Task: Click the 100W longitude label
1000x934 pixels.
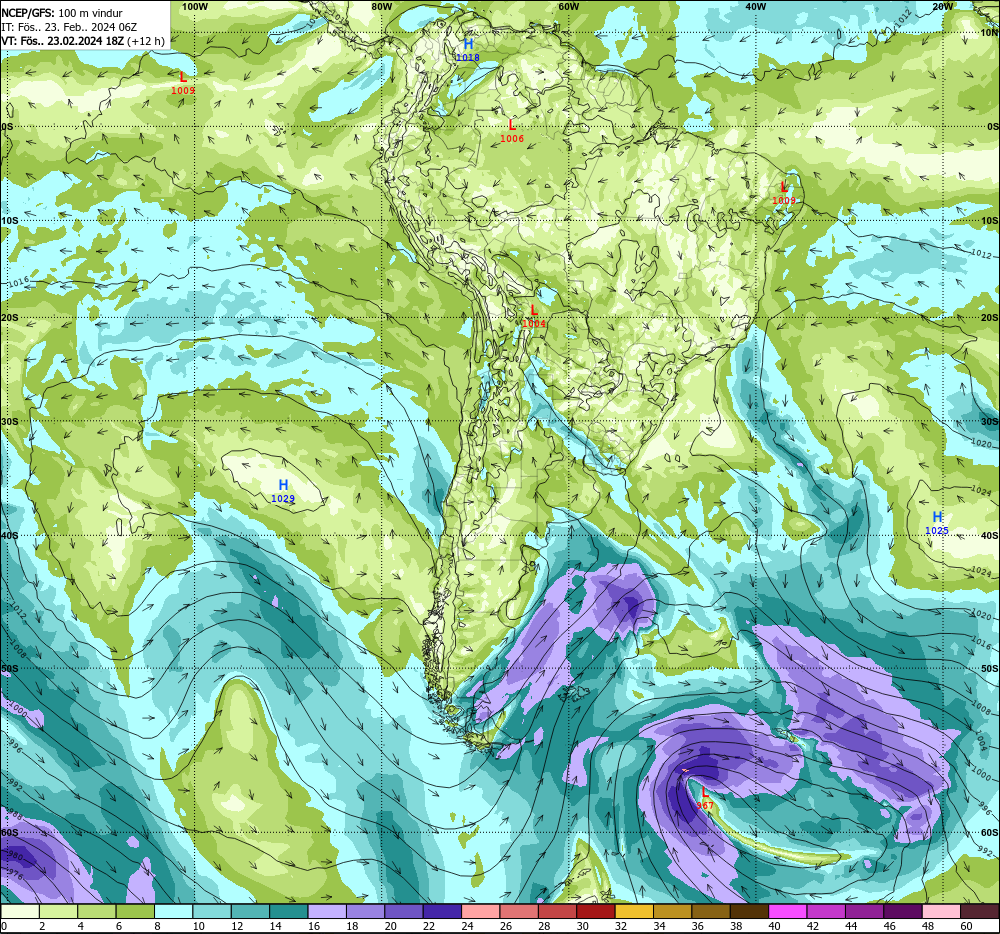Action: click(195, 6)
